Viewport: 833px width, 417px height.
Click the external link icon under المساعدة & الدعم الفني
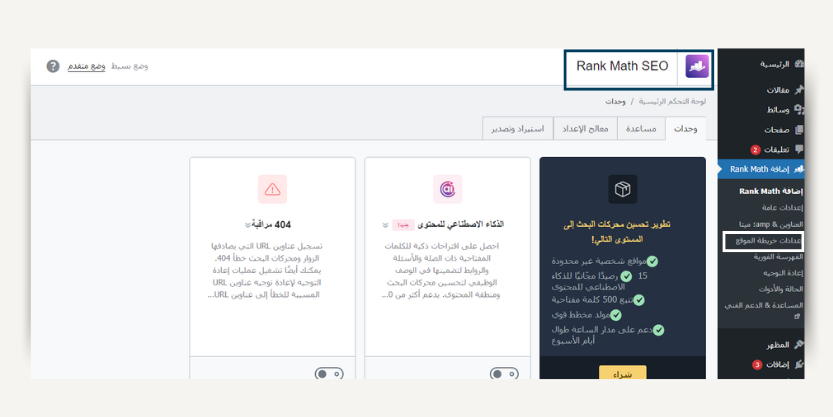[x=796, y=317]
